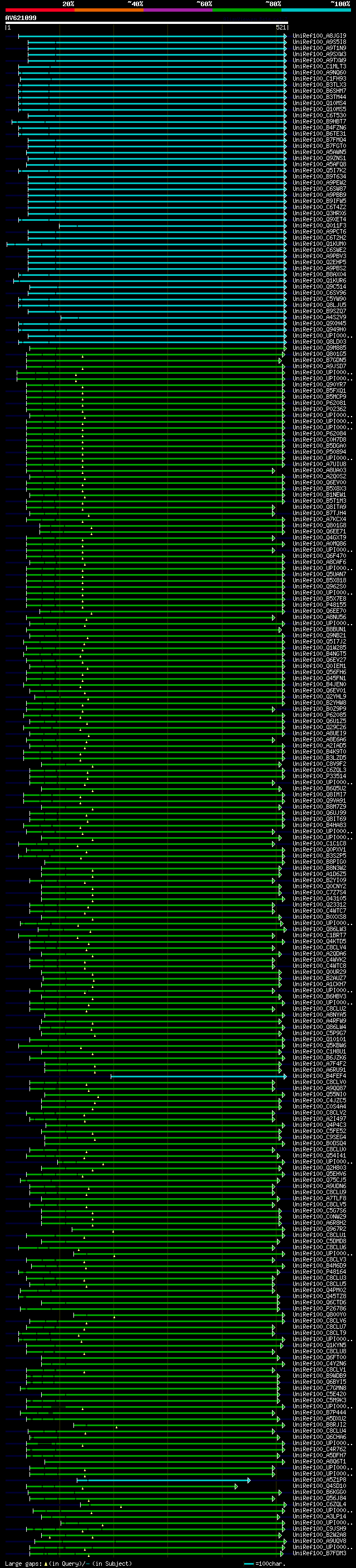Click the cyan ~100% legend segment
The image size is (356, 1568).
(x=316, y=10)
